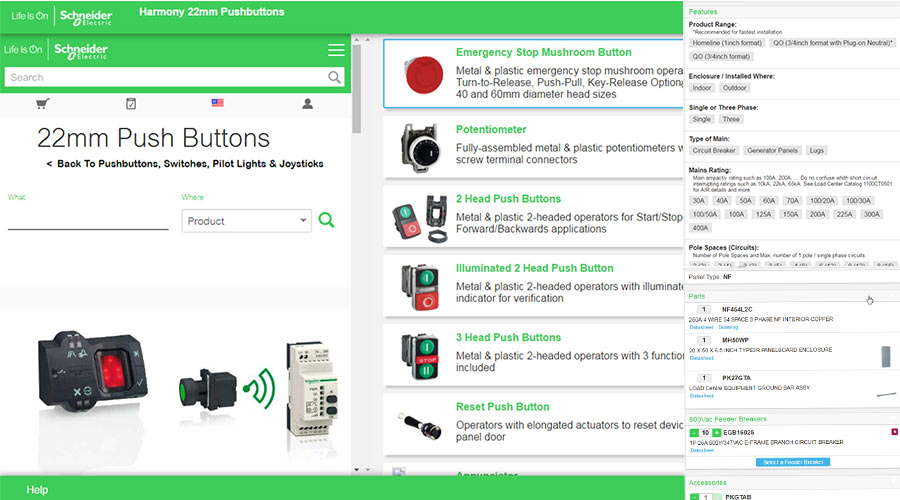The image size is (900, 500).
Task: Select the 200A mains rating
Action: click(x=818, y=214)
